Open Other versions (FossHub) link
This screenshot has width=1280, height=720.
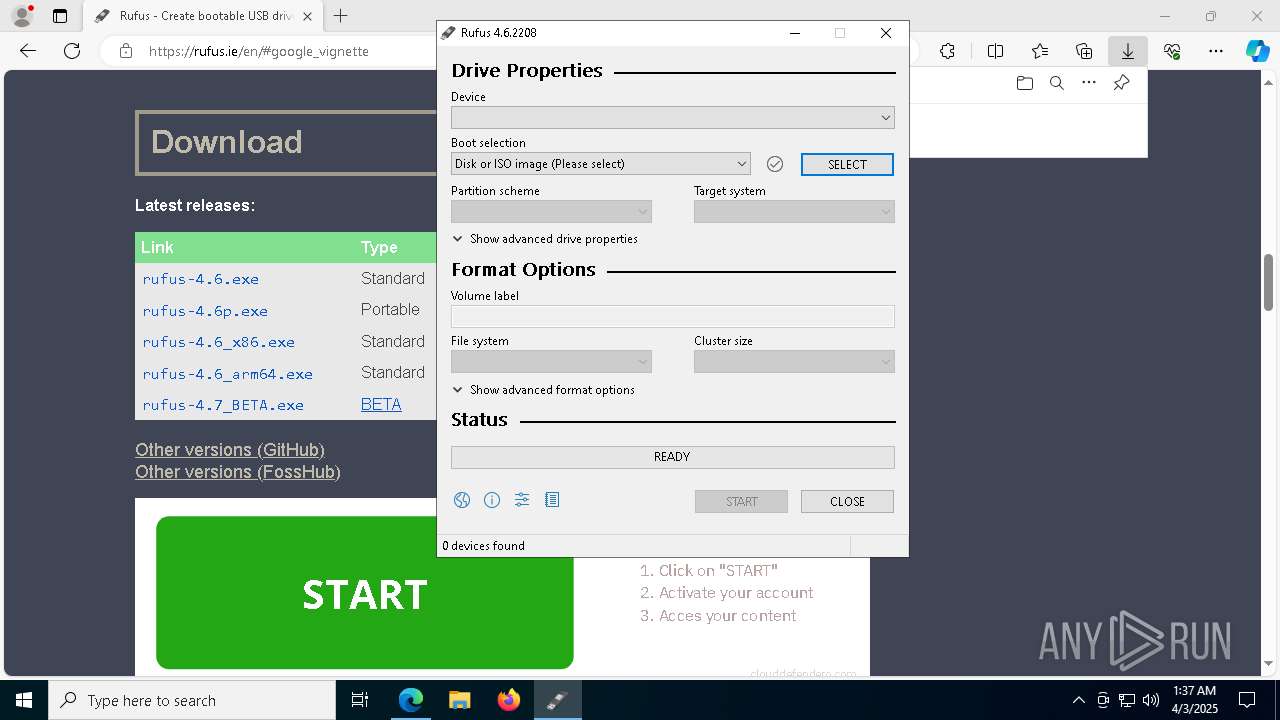click(x=238, y=472)
